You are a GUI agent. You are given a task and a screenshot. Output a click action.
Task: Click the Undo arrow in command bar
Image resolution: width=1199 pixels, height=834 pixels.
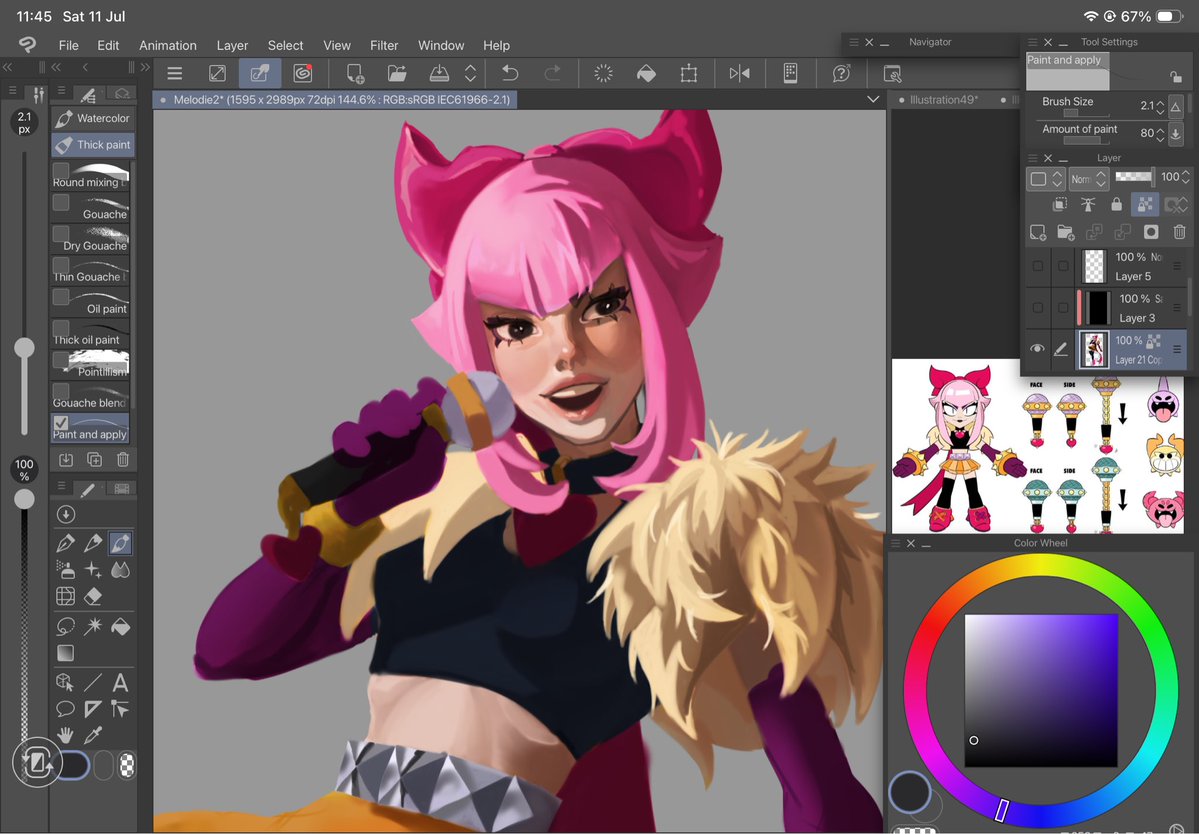510,73
